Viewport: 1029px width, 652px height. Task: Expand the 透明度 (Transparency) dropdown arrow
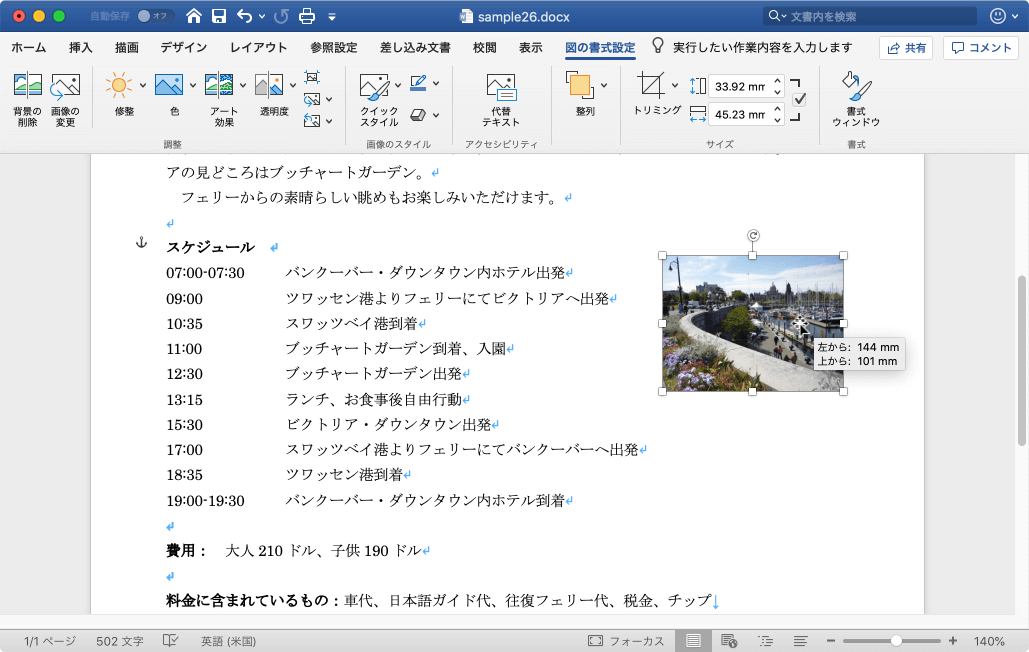click(291, 86)
